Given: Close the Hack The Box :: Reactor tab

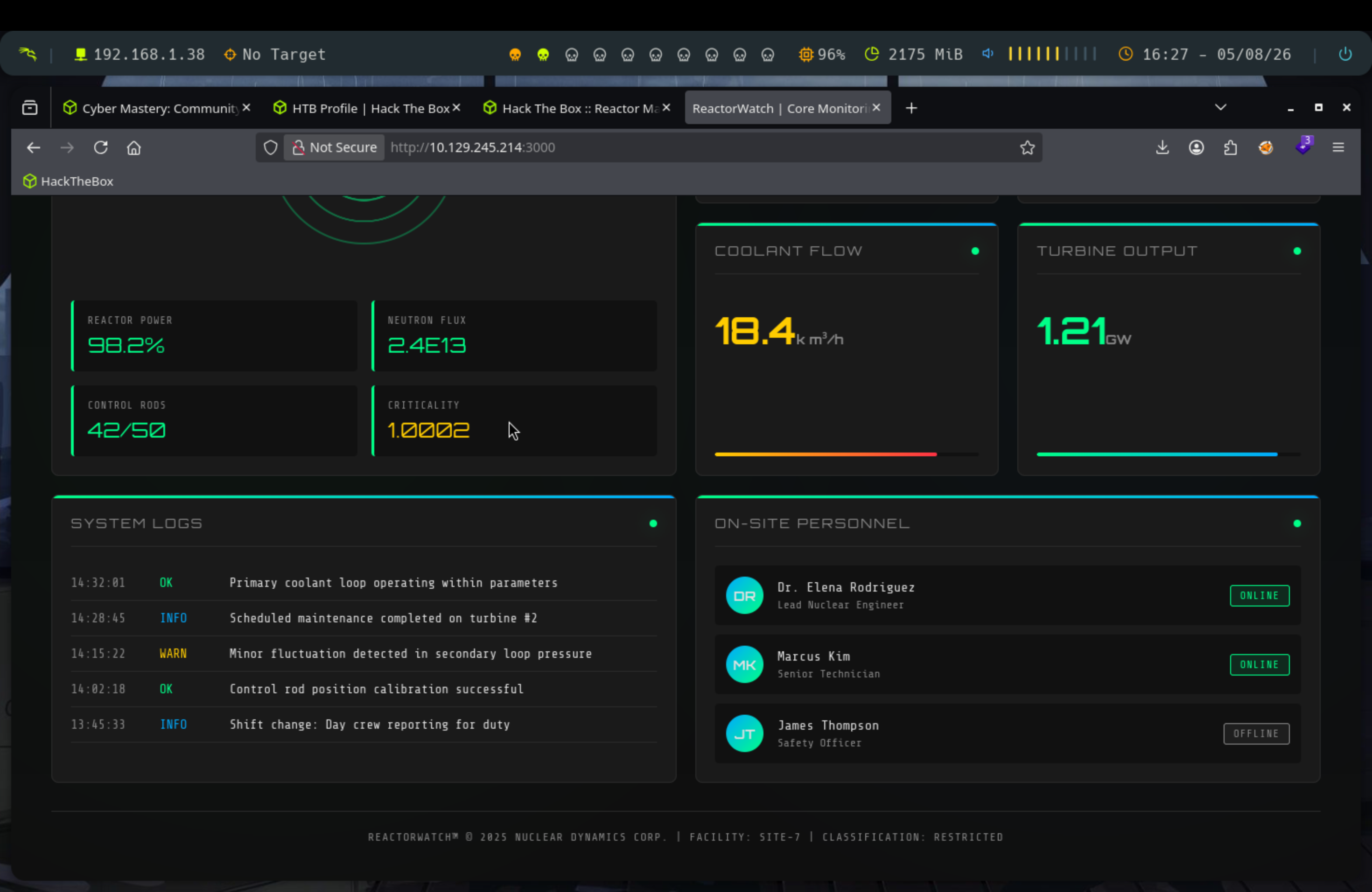Looking at the screenshot, I should tap(666, 108).
